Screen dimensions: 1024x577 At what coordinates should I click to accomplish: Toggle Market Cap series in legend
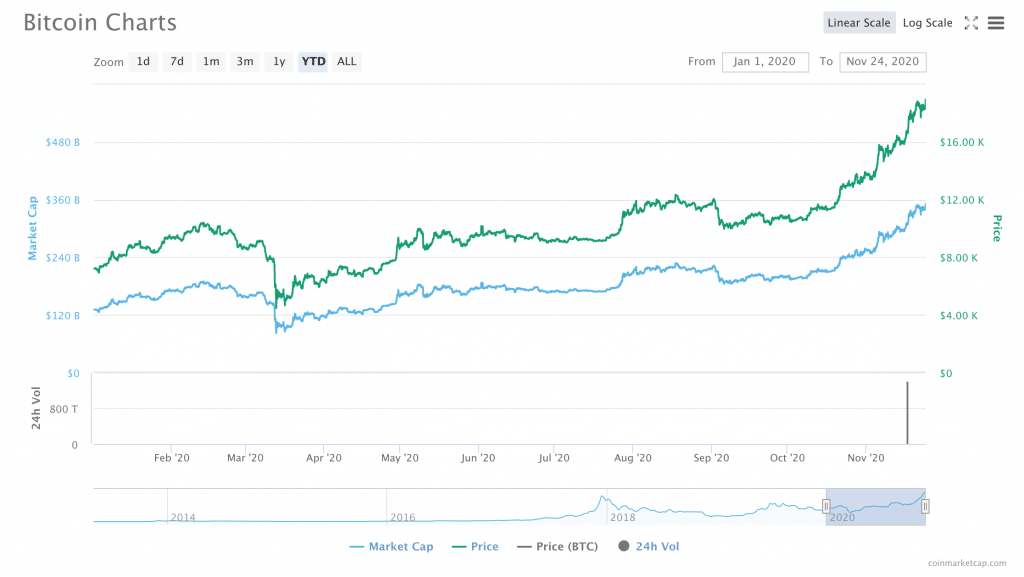391,547
